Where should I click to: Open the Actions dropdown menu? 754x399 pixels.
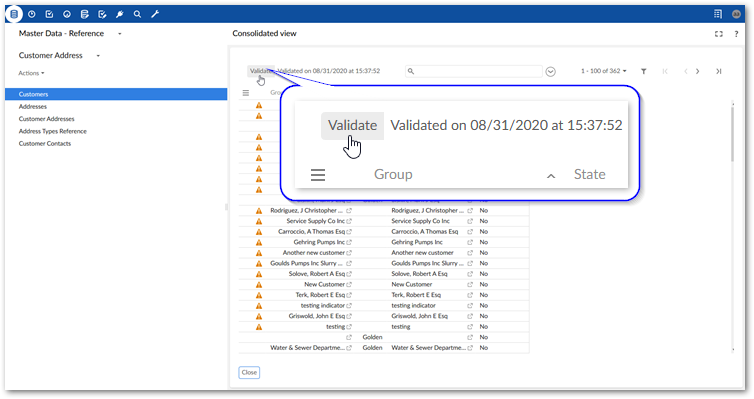pyautogui.click(x=31, y=73)
